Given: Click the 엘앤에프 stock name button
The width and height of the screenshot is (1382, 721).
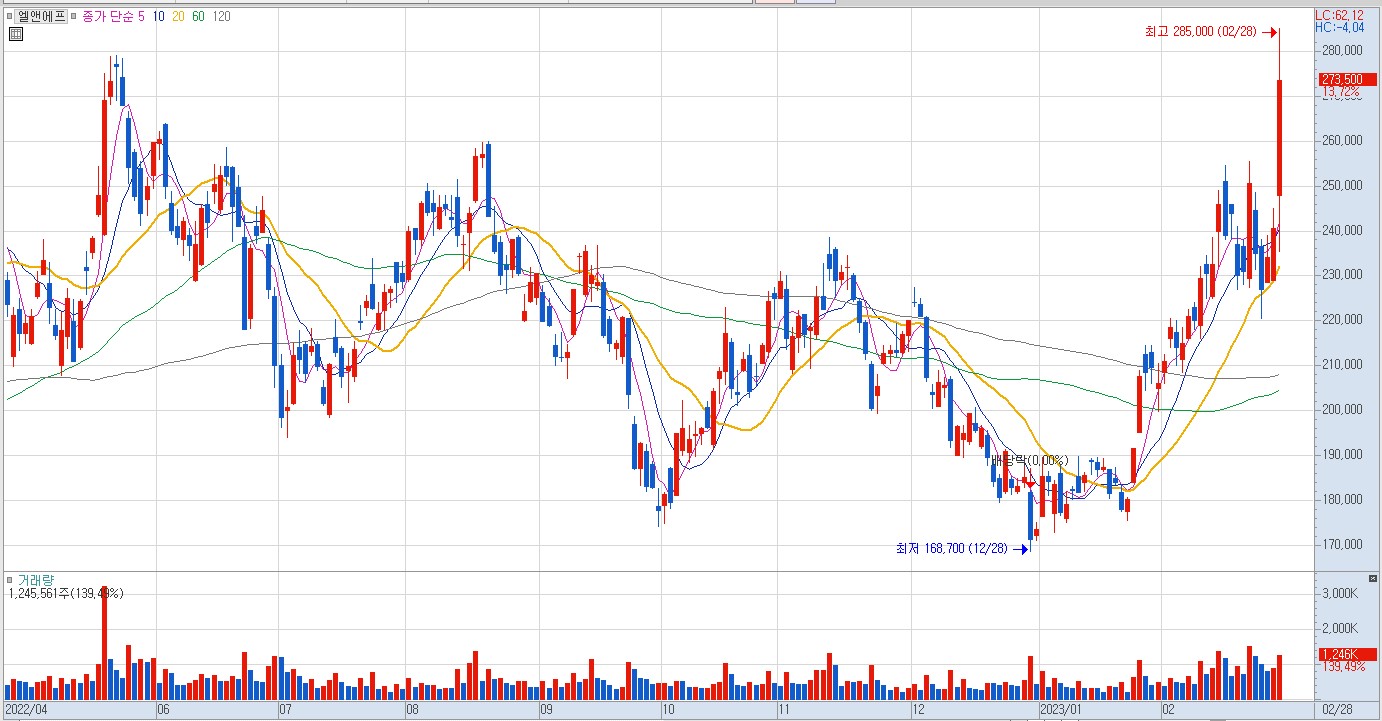Looking at the screenshot, I should 41,16.
